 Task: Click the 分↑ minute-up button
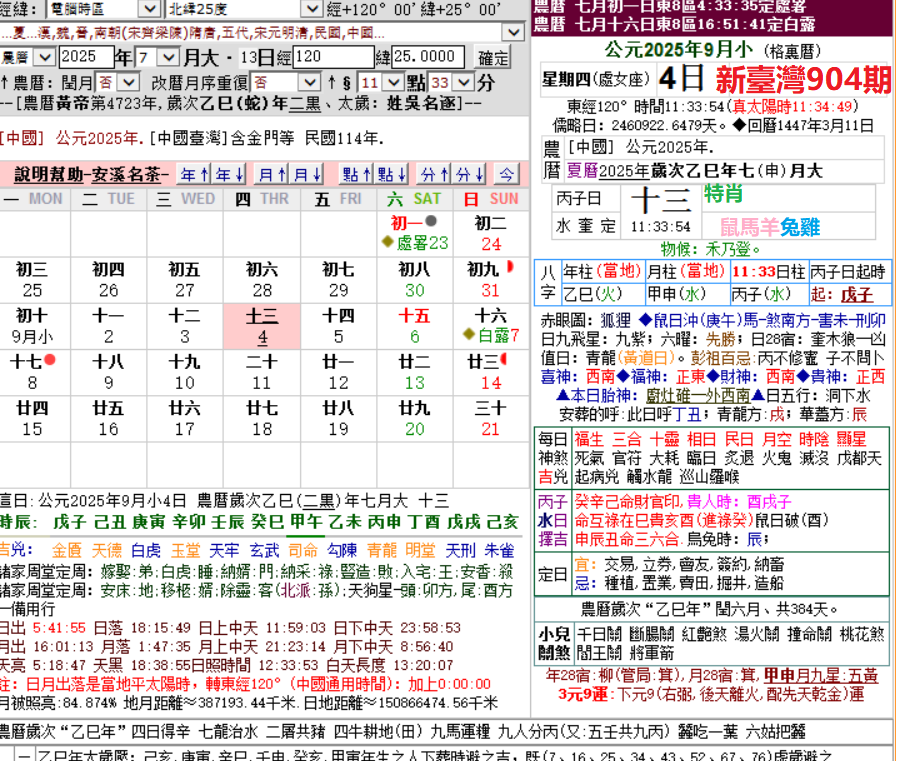[433, 174]
